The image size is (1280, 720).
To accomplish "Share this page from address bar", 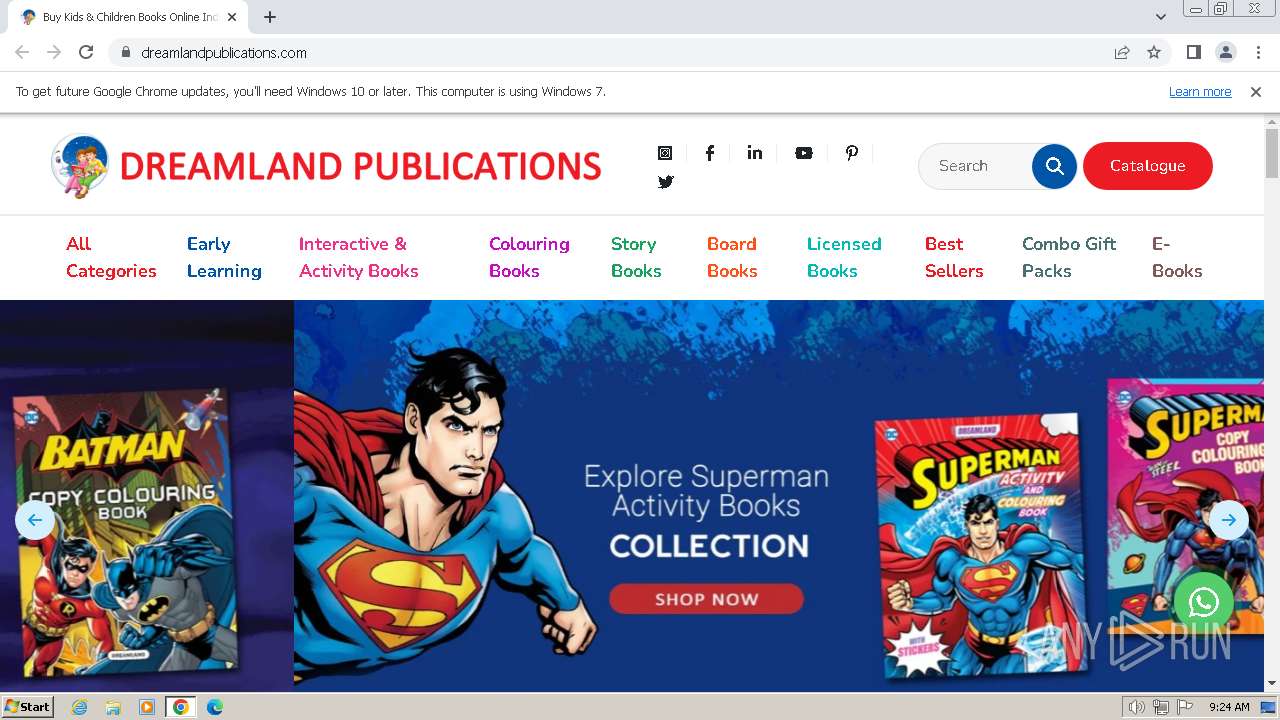I will (x=1122, y=52).
